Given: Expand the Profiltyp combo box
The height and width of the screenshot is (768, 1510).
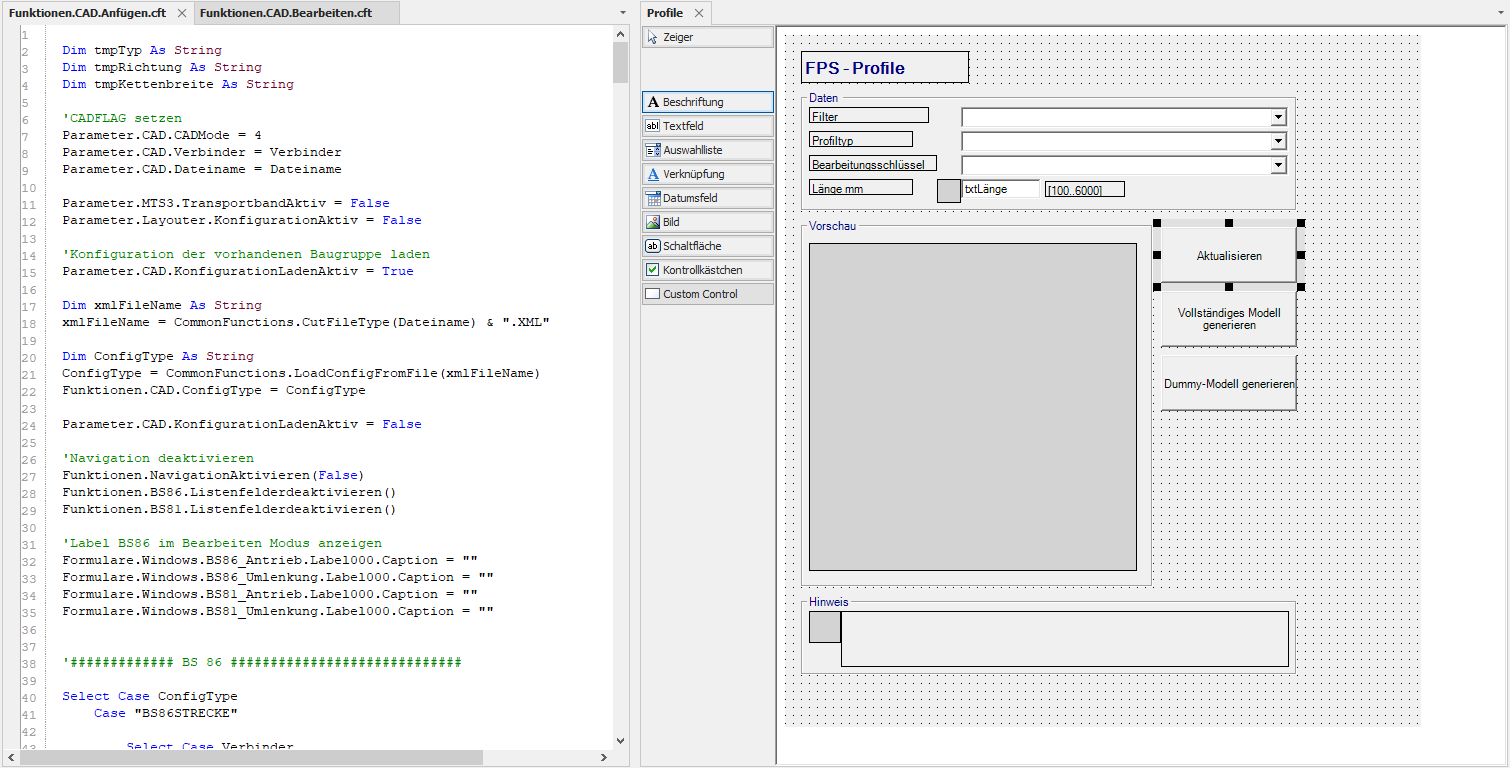Looking at the screenshot, I should [1277, 141].
